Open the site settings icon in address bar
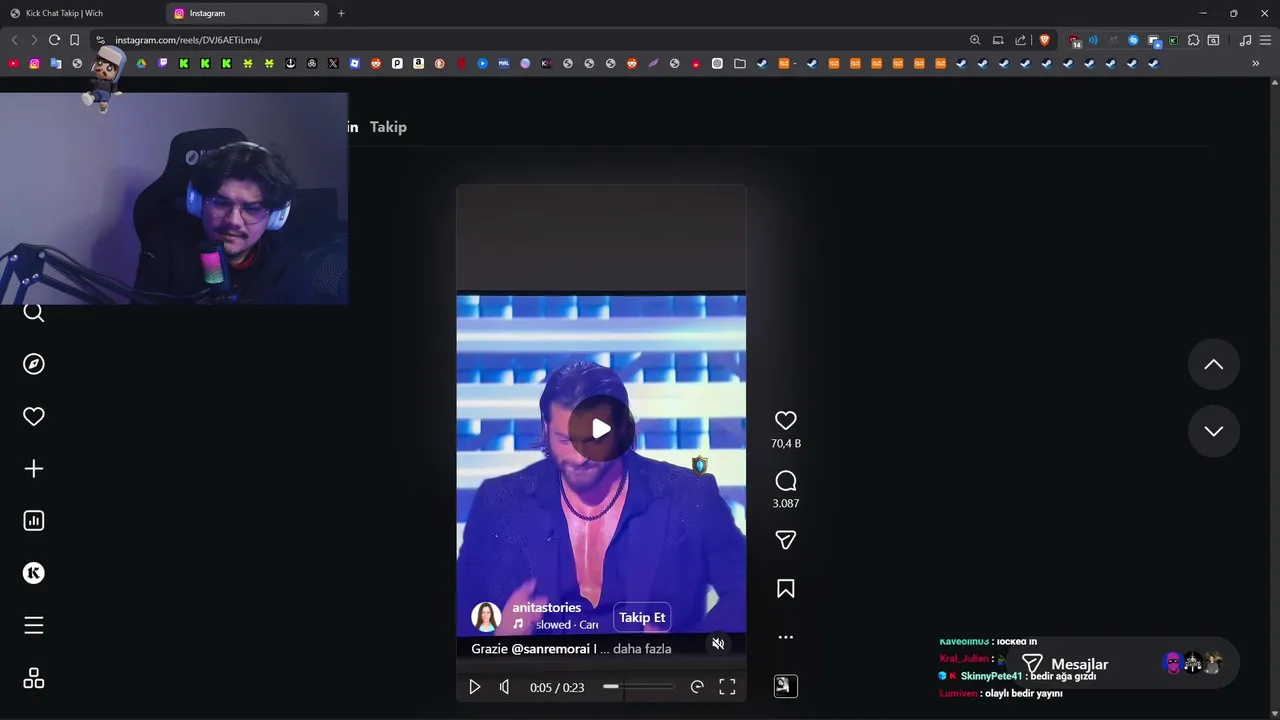 coord(100,40)
